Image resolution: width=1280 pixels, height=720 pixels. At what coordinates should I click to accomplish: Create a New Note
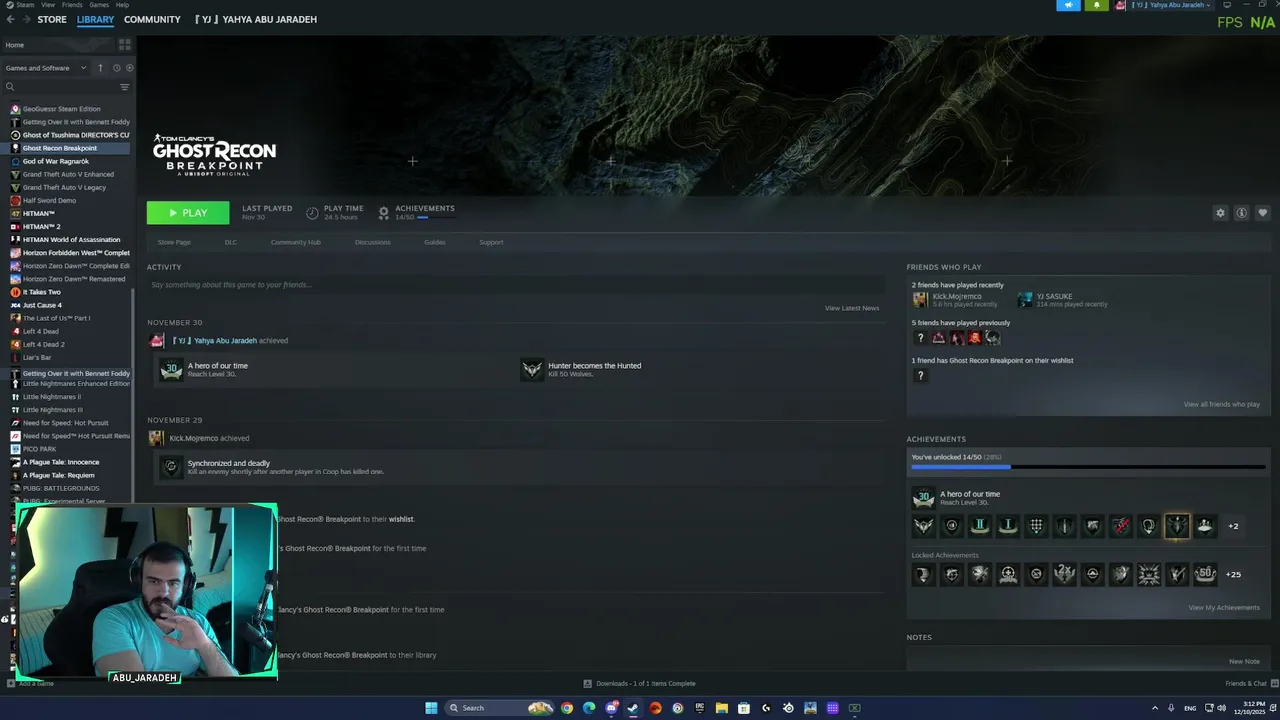point(1244,661)
